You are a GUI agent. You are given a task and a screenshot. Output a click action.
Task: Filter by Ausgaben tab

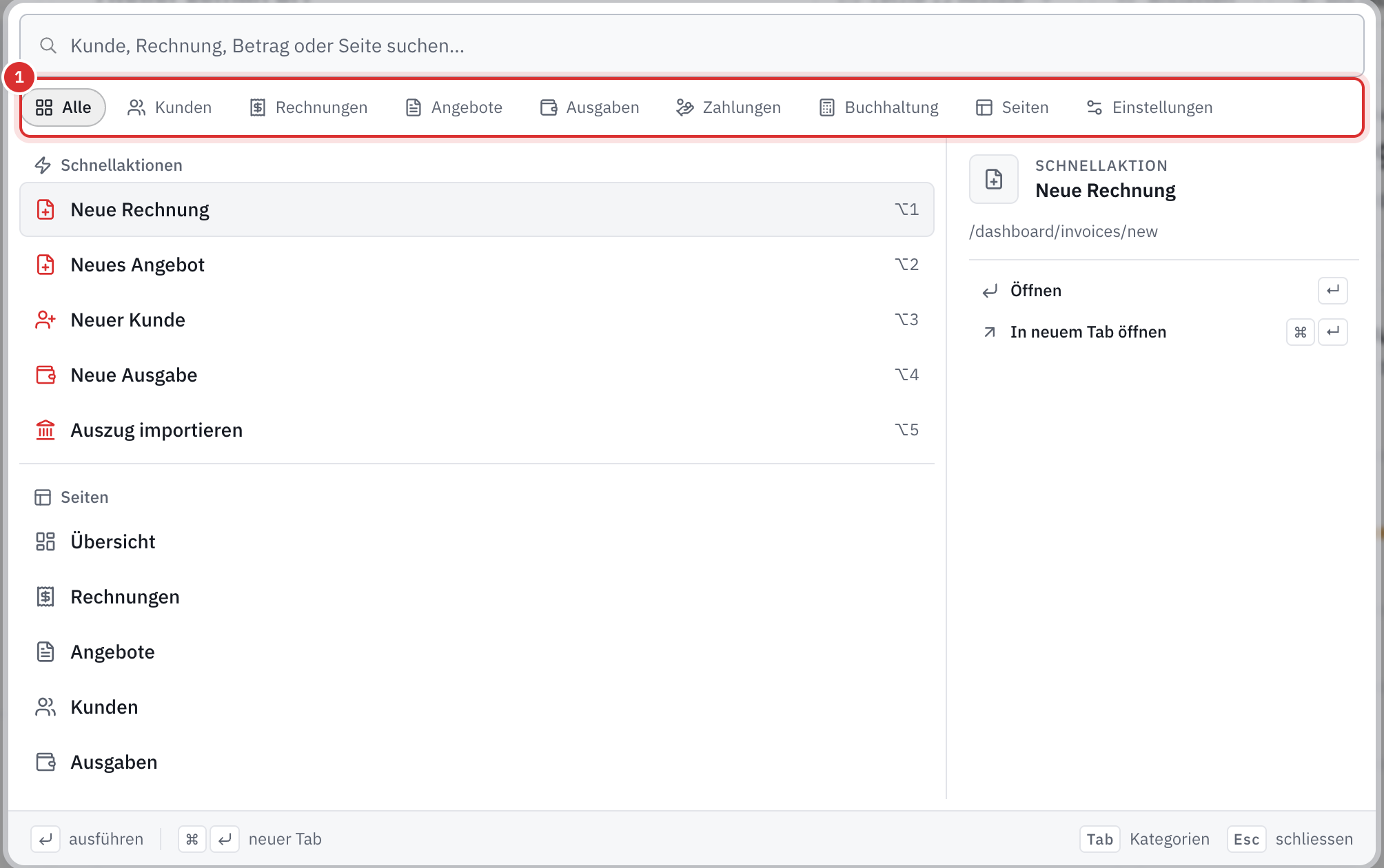coord(589,107)
